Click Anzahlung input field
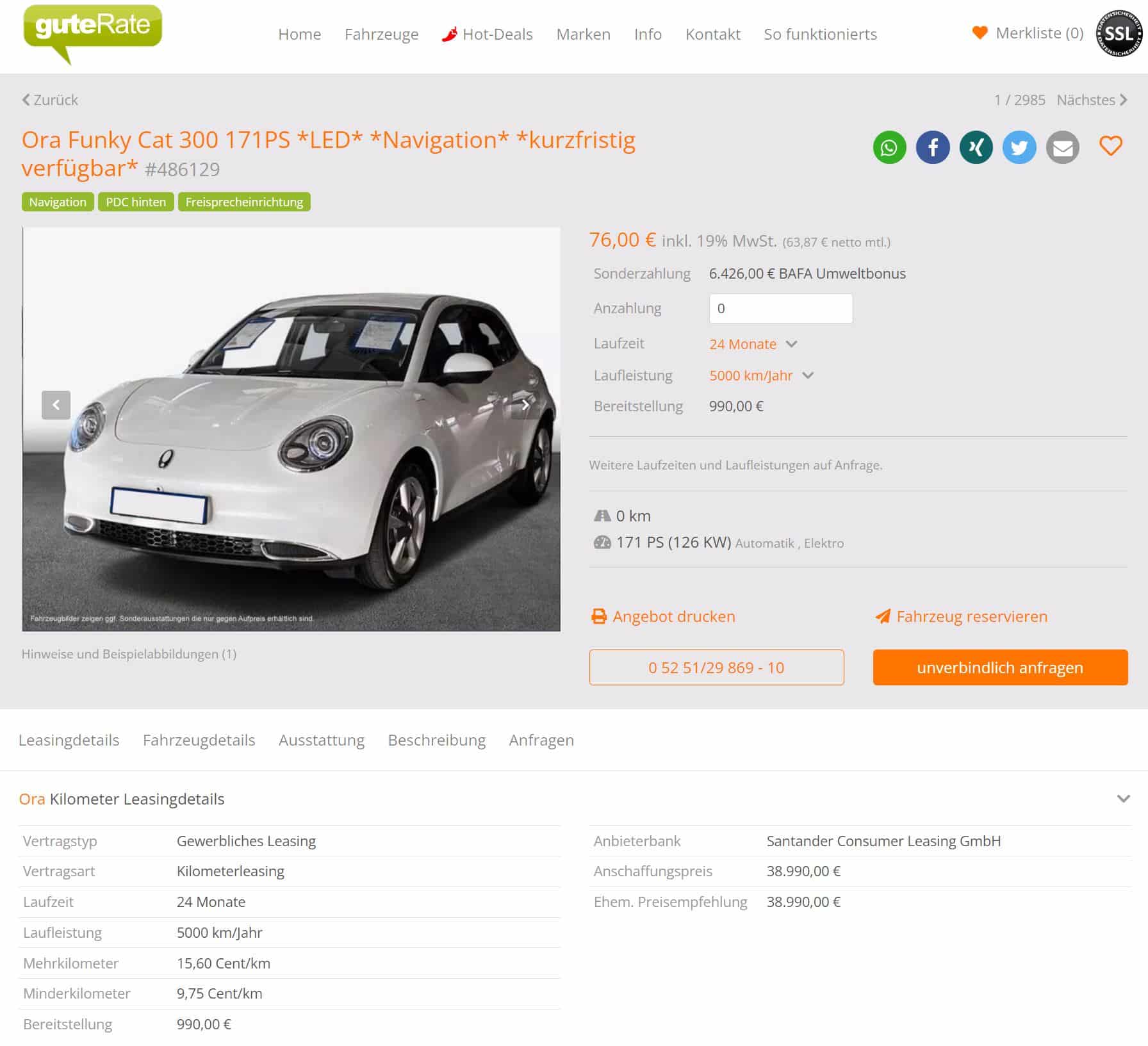This screenshot has height=1046, width=1148. point(780,308)
